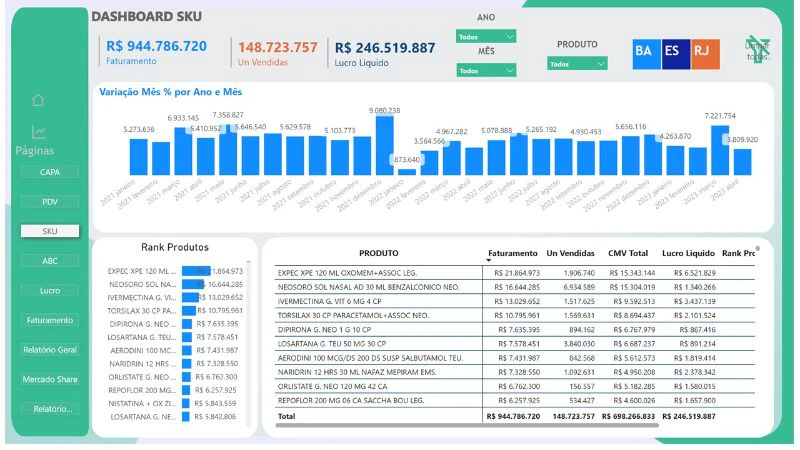Image resolution: width=800 pixels, height=450 pixels.
Task: Expand the MÊS dropdown
Action: click(x=486, y=70)
